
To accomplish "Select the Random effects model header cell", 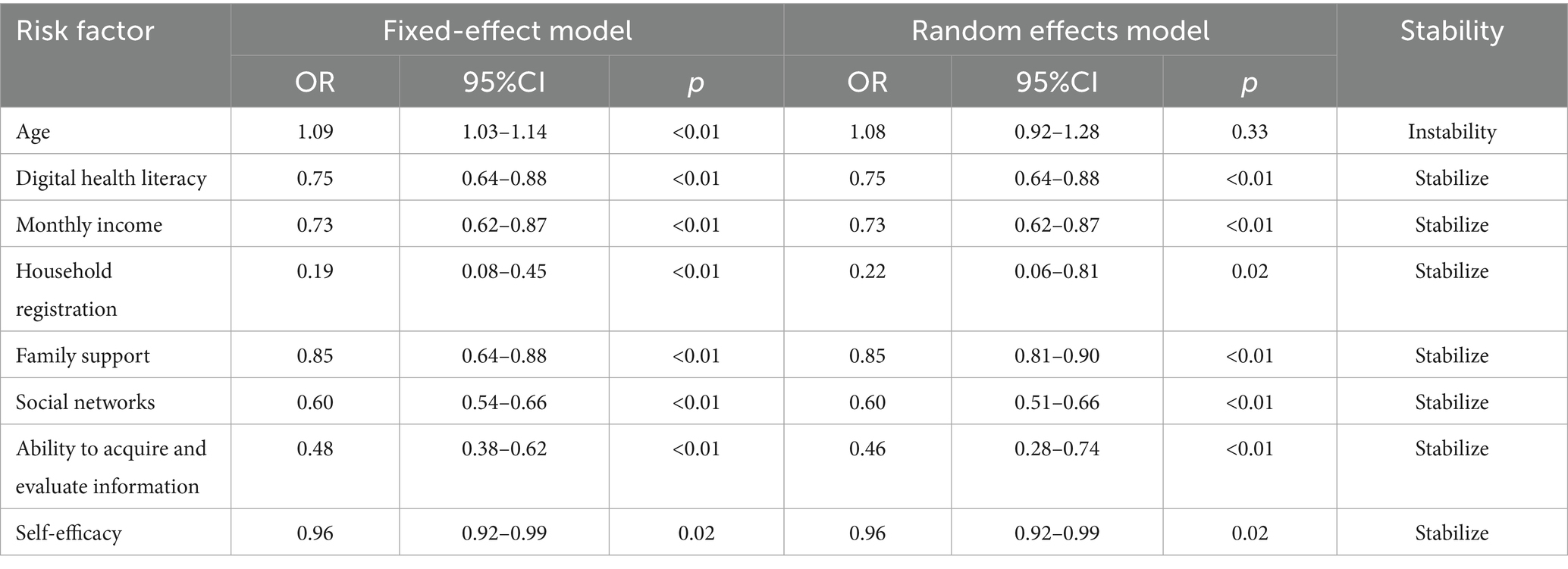I will coord(1060,31).
